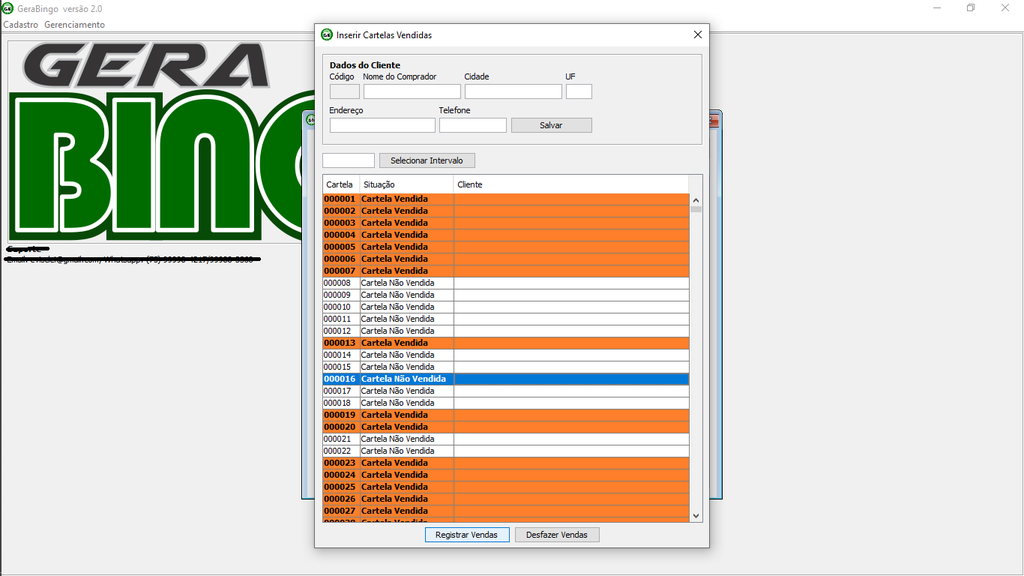
Task: Minimize the GeraBingo main window
Action: pyautogui.click(x=937, y=8)
